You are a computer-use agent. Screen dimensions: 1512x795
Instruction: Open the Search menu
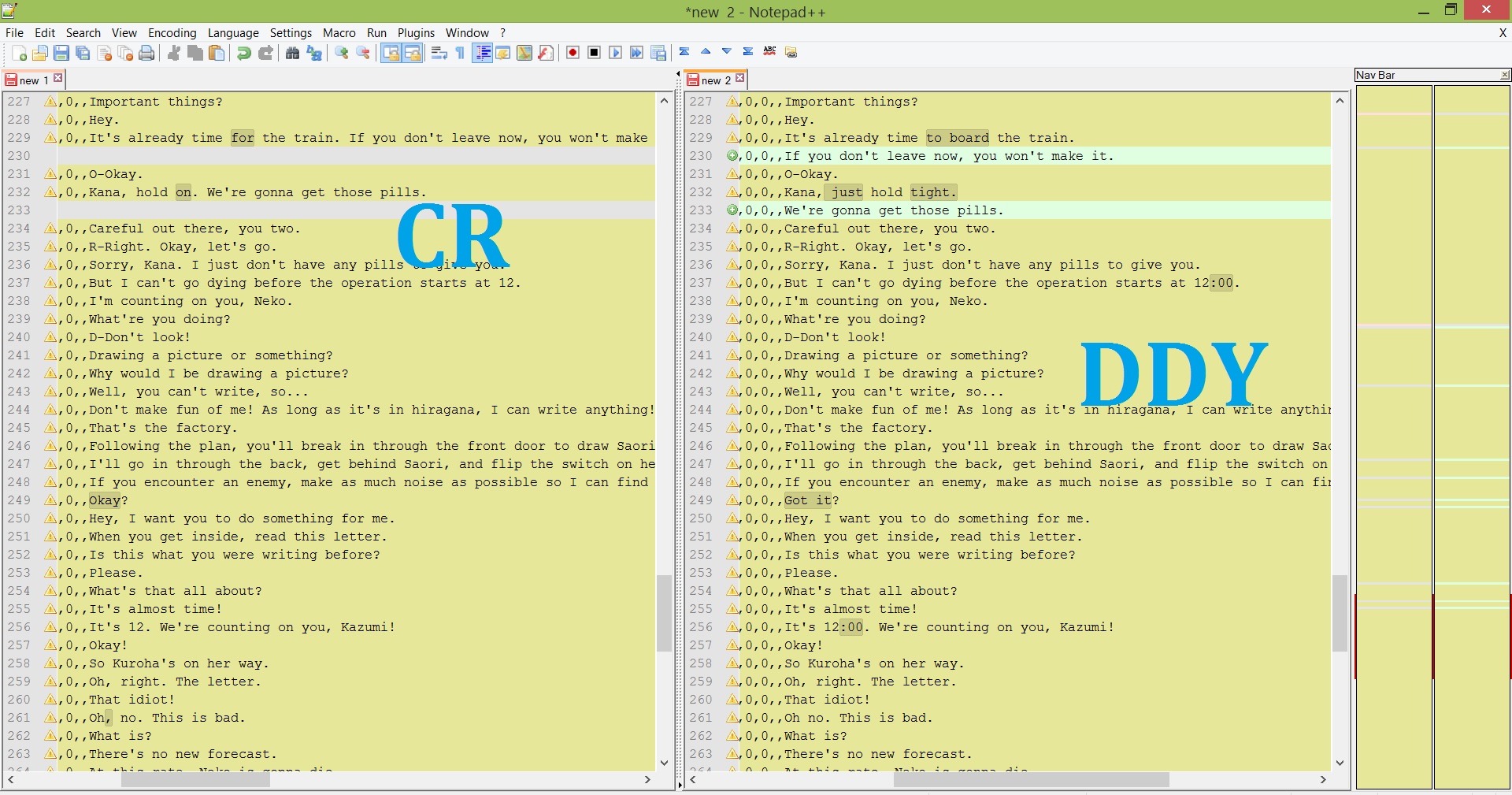83,32
